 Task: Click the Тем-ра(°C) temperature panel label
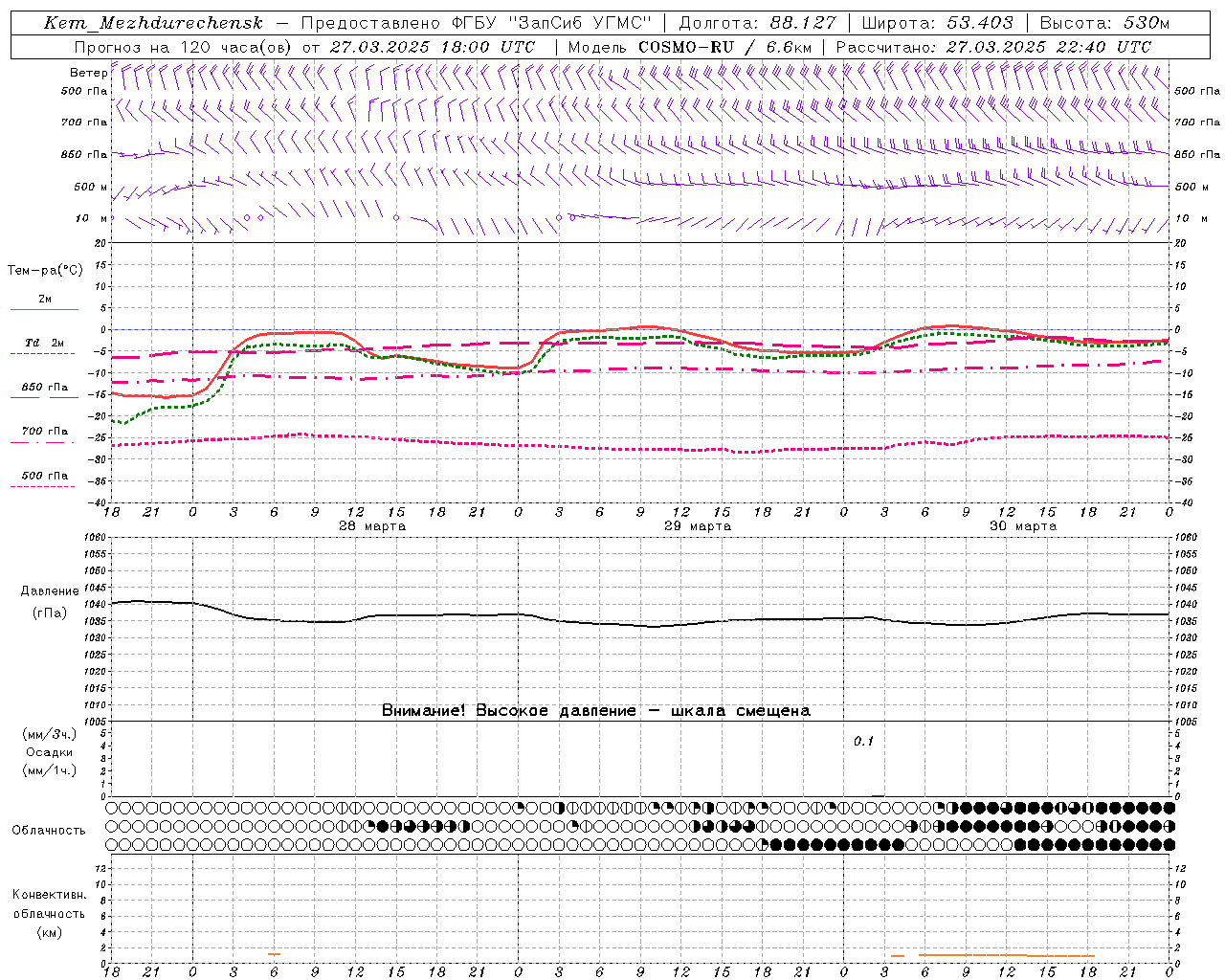(46, 271)
